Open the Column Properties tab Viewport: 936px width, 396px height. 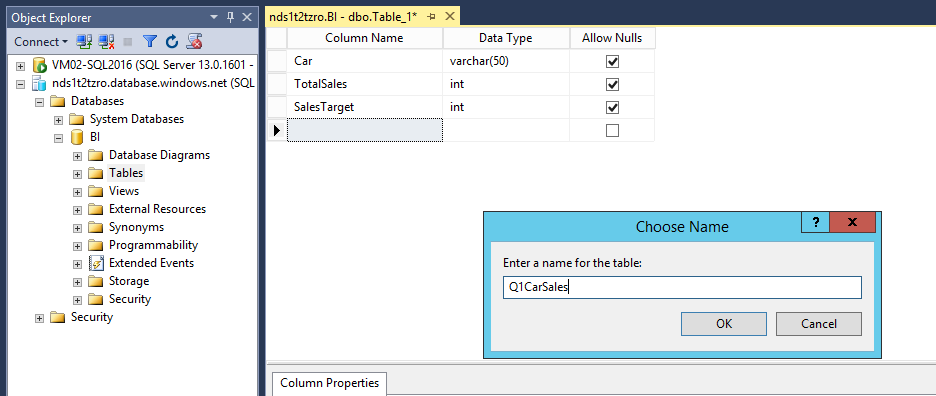click(330, 383)
